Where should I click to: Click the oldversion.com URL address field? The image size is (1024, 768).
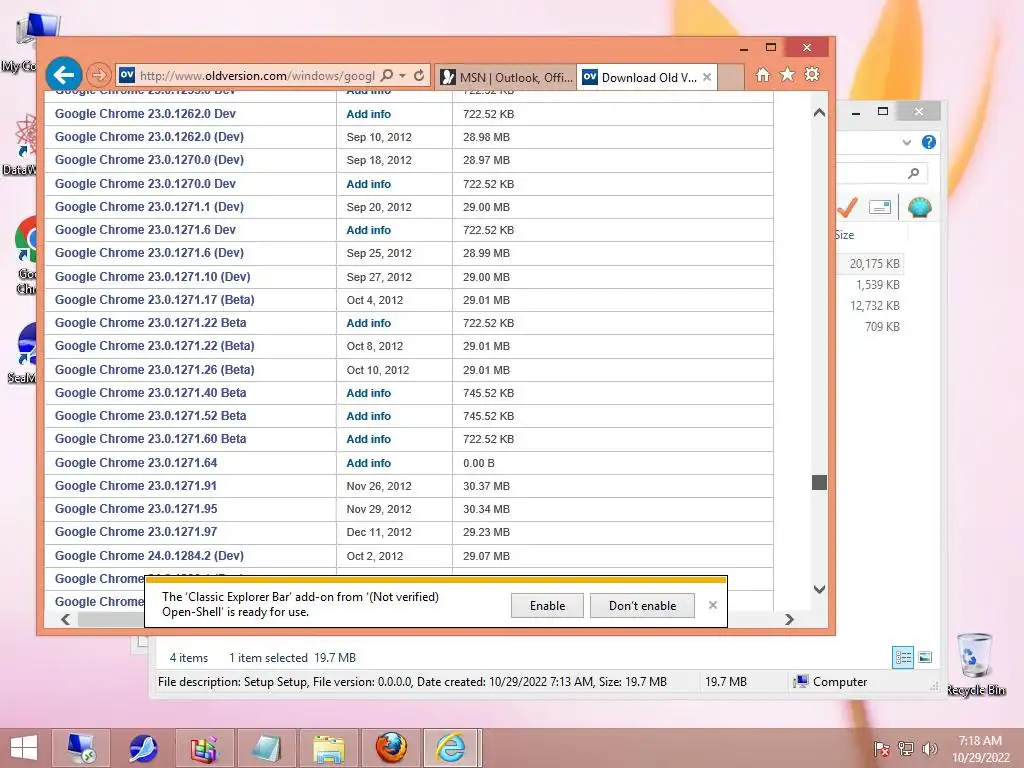[x=257, y=76]
